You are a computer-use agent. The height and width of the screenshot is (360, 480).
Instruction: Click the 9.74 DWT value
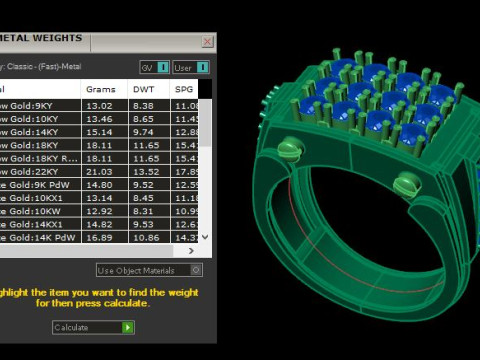click(143, 132)
